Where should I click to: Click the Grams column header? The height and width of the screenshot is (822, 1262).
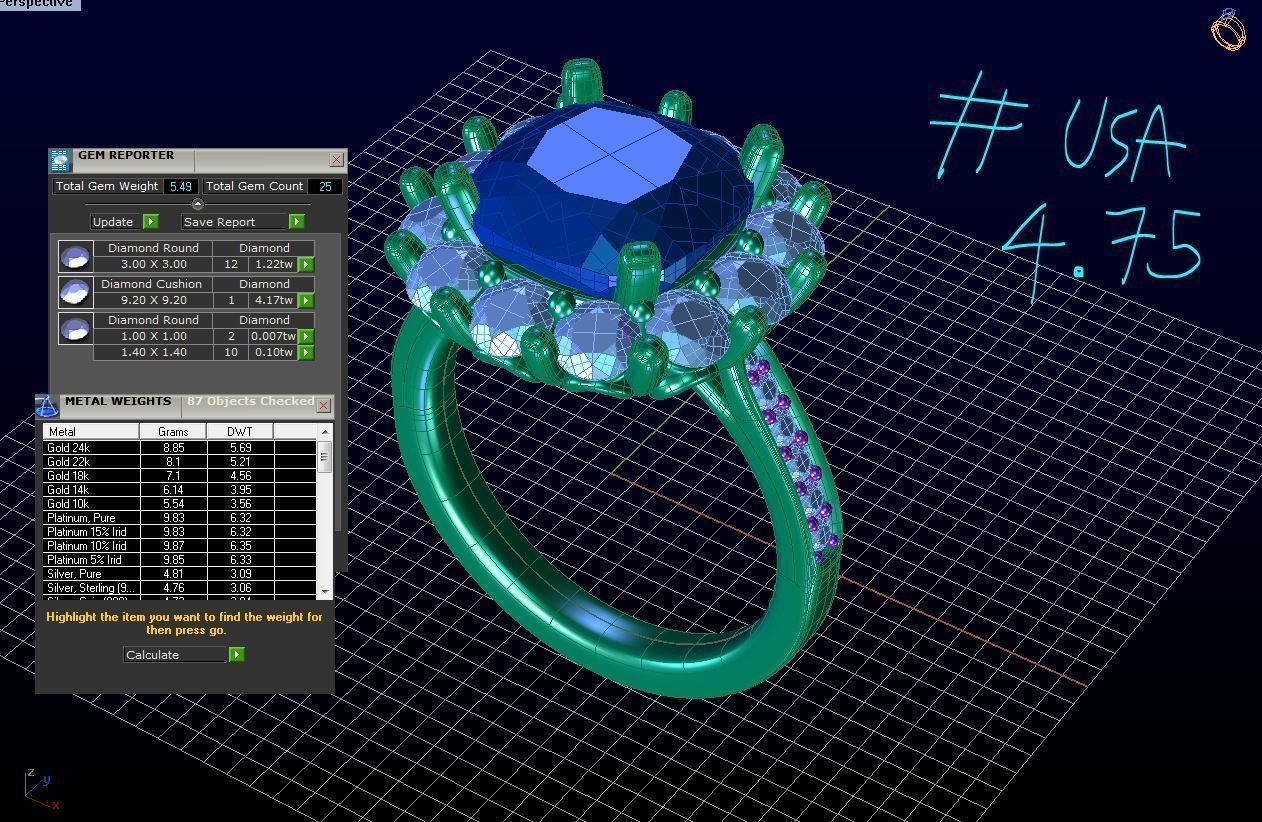pos(173,431)
